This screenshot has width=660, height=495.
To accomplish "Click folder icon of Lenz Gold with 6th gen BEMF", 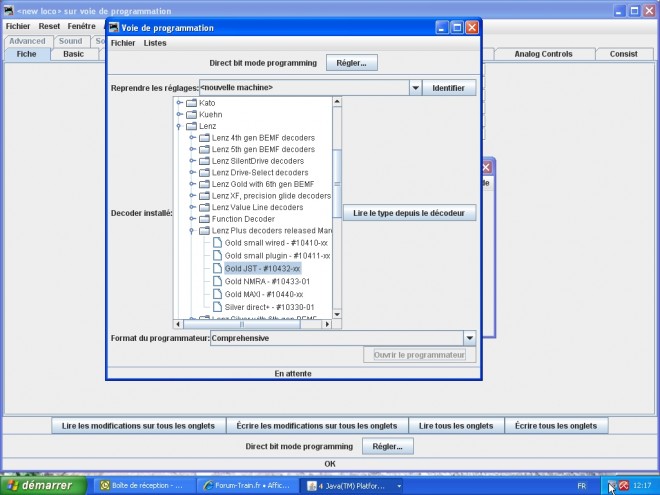I will [205, 184].
